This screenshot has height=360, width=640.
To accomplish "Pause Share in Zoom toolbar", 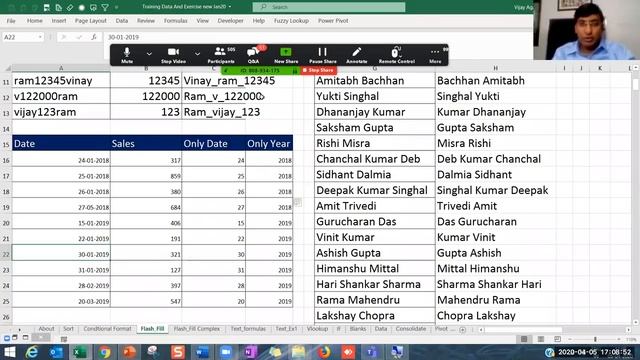I will pos(322,55).
